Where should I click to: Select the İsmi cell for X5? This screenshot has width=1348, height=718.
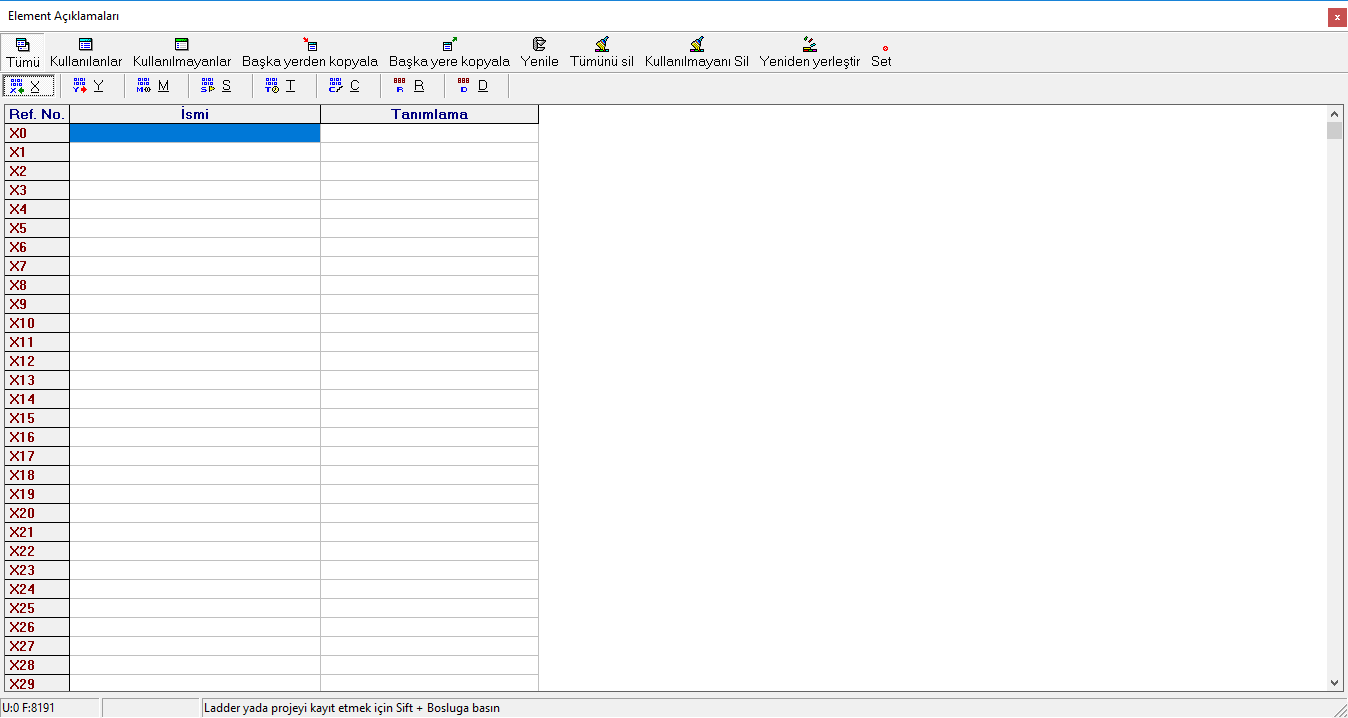195,228
